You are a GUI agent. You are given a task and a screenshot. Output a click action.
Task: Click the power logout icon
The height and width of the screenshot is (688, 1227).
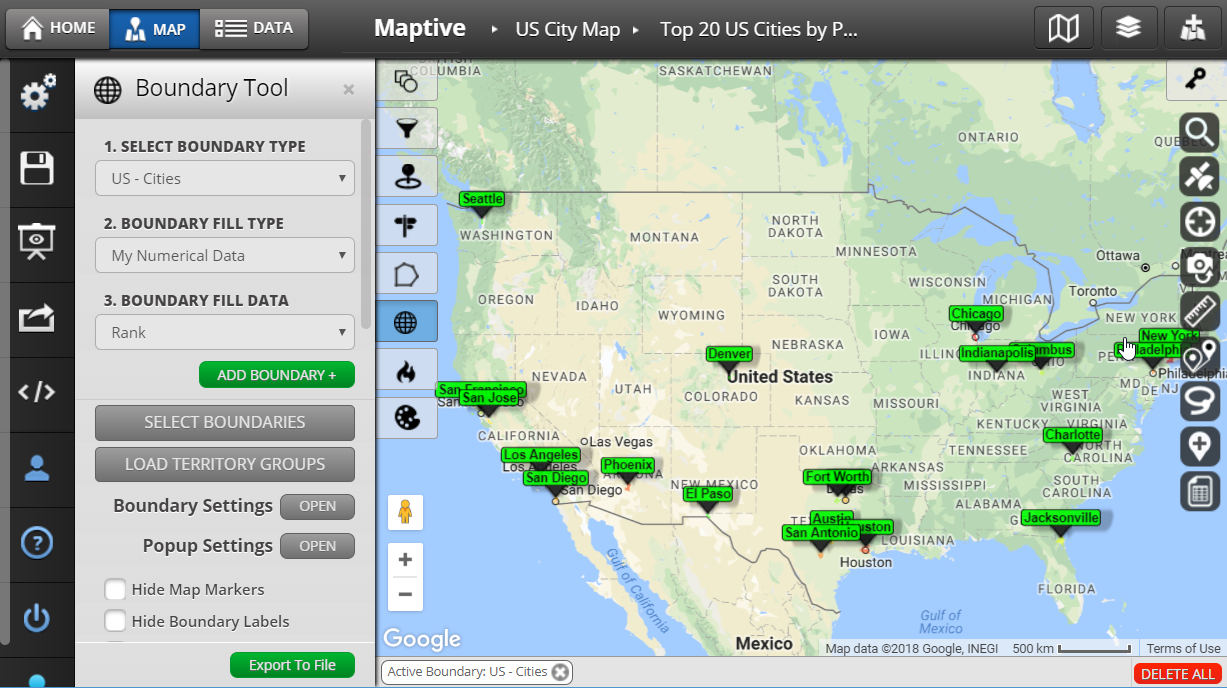[x=38, y=618]
